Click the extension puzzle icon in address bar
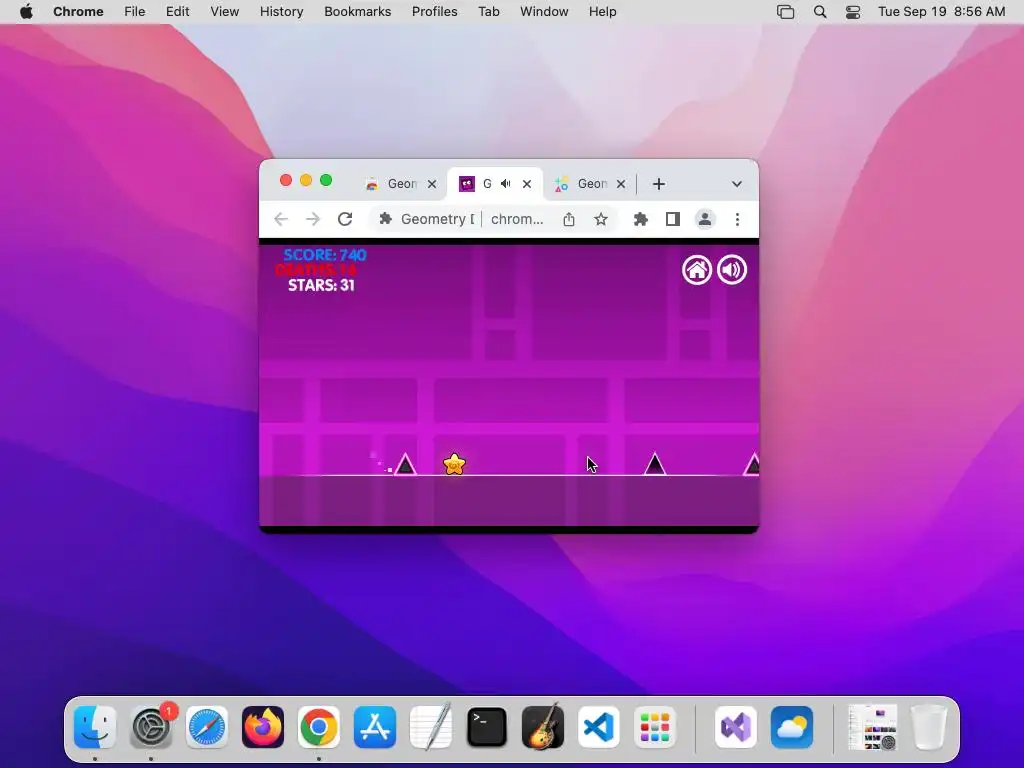 (386, 219)
